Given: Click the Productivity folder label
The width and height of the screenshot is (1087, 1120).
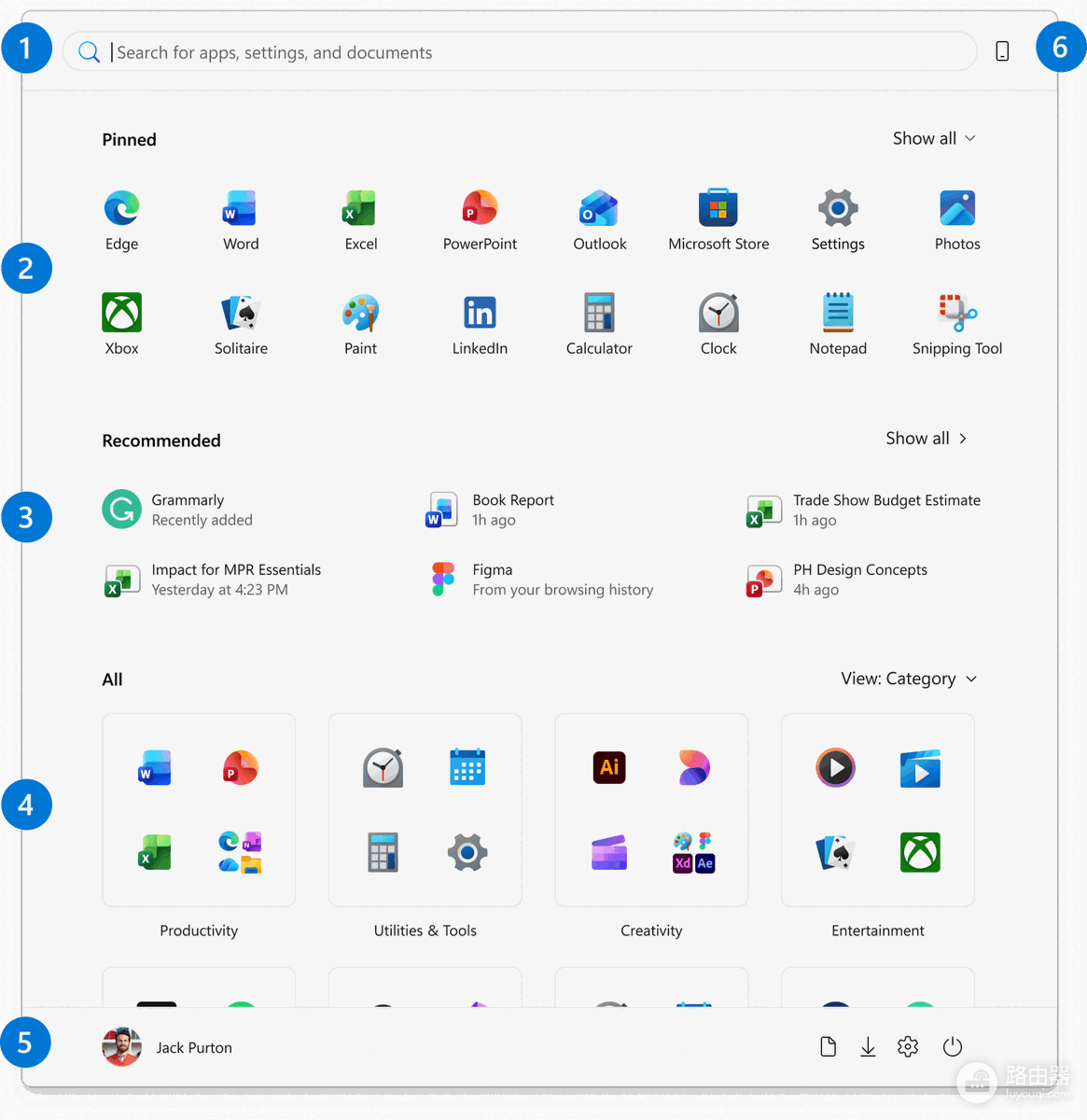Looking at the screenshot, I should [199, 931].
